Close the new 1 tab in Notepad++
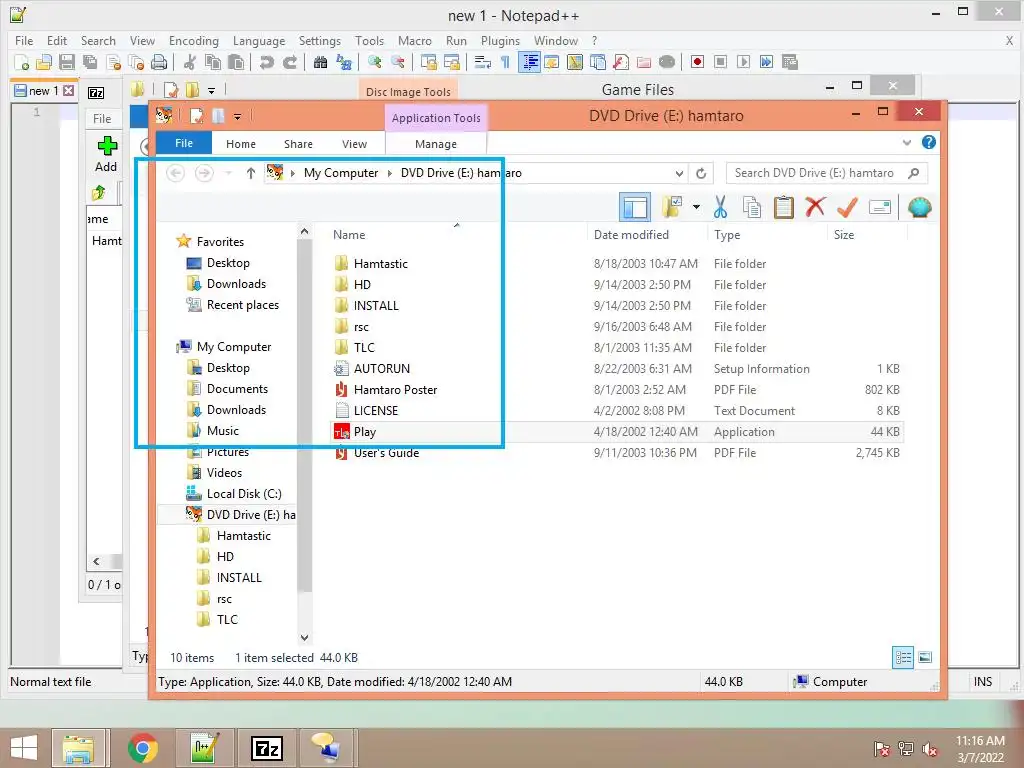The height and width of the screenshot is (768, 1024). (x=68, y=91)
